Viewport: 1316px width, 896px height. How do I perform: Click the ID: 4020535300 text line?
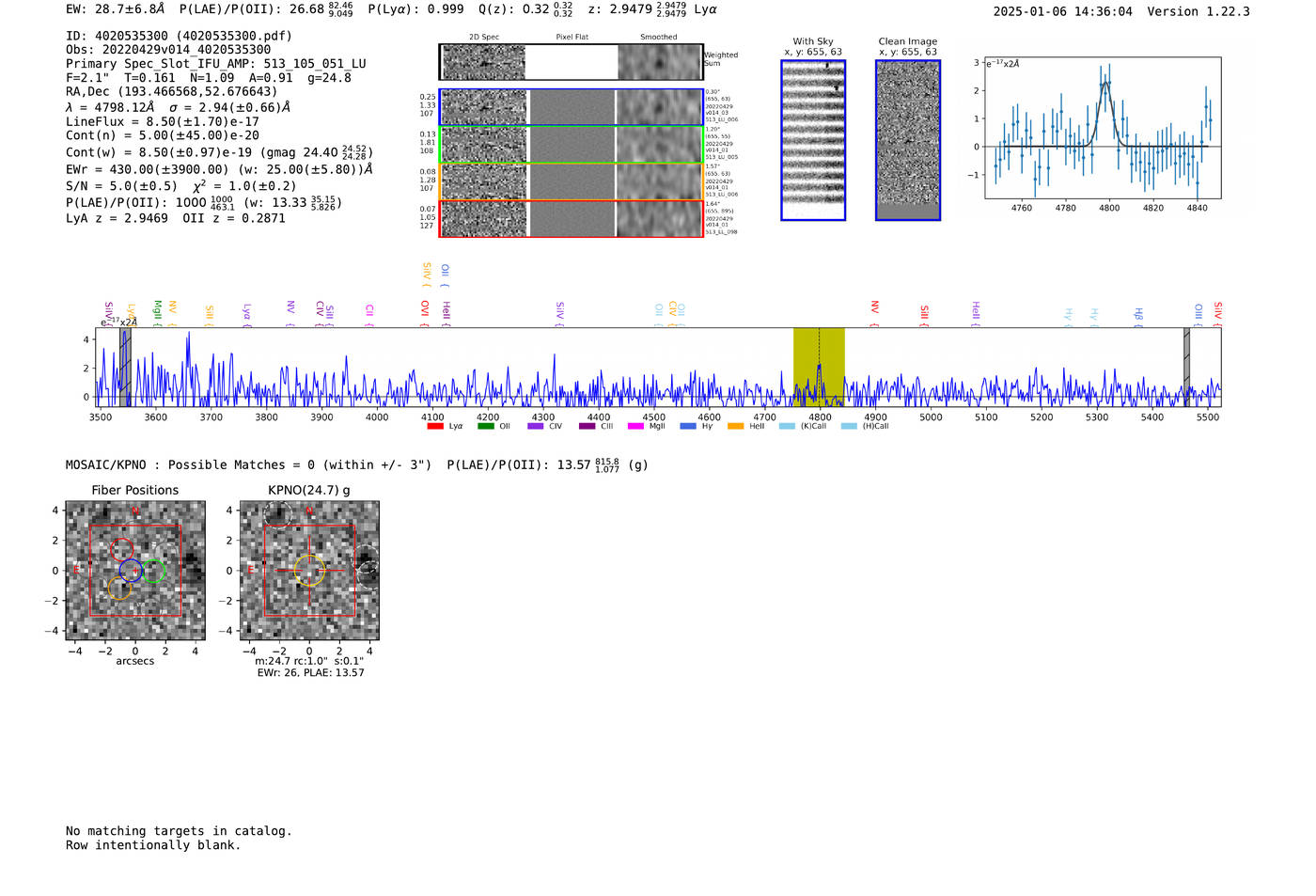click(179, 36)
